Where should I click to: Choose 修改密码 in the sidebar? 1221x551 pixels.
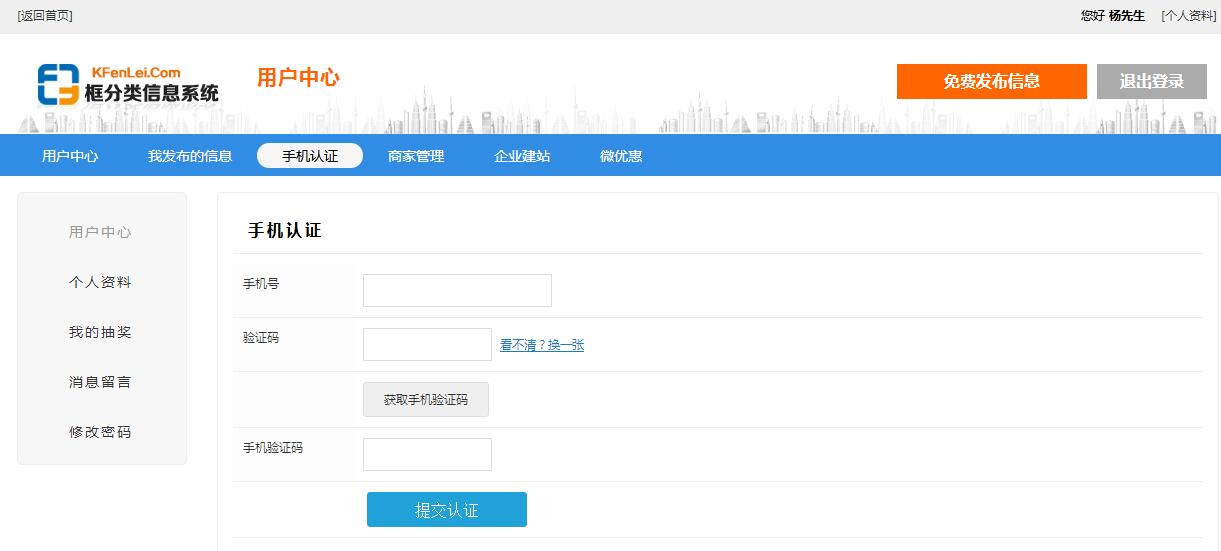coord(100,432)
